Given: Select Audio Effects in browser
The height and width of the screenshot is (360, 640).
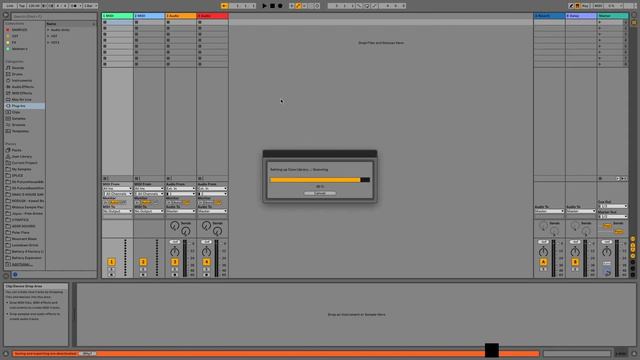Looking at the screenshot, I should point(22,87).
